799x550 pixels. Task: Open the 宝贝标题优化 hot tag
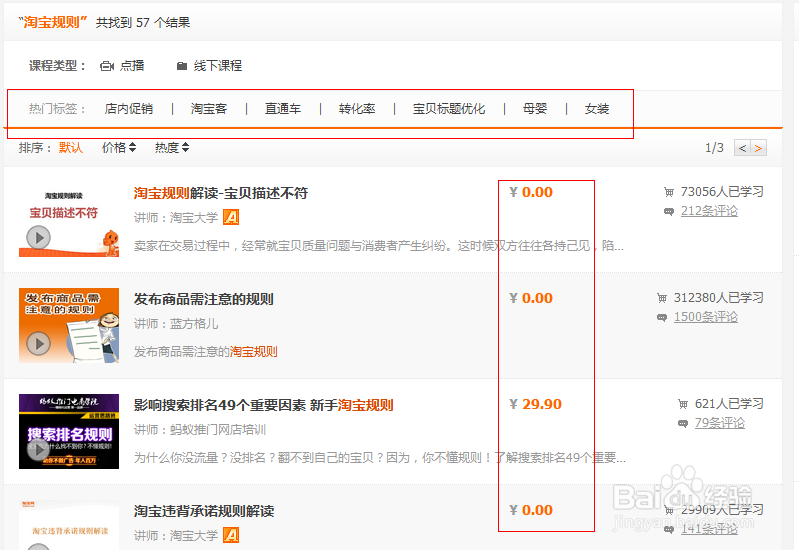(449, 109)
